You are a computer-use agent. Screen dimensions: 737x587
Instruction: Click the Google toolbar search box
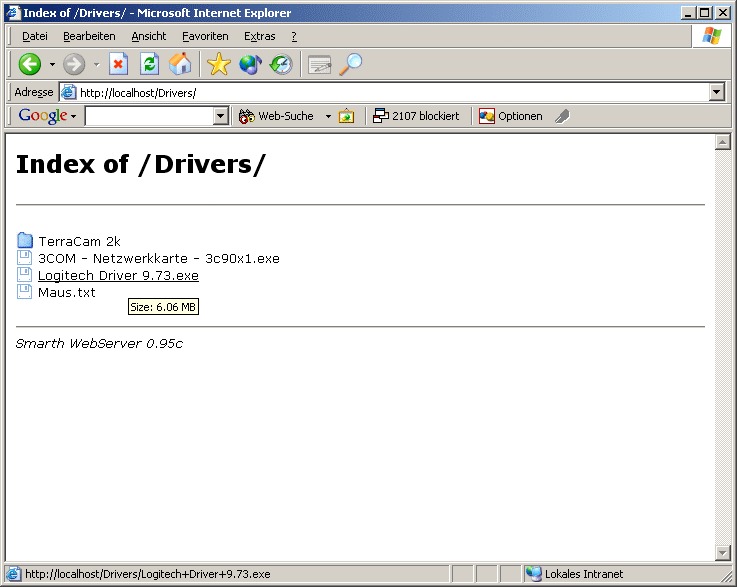coord(149,116)
